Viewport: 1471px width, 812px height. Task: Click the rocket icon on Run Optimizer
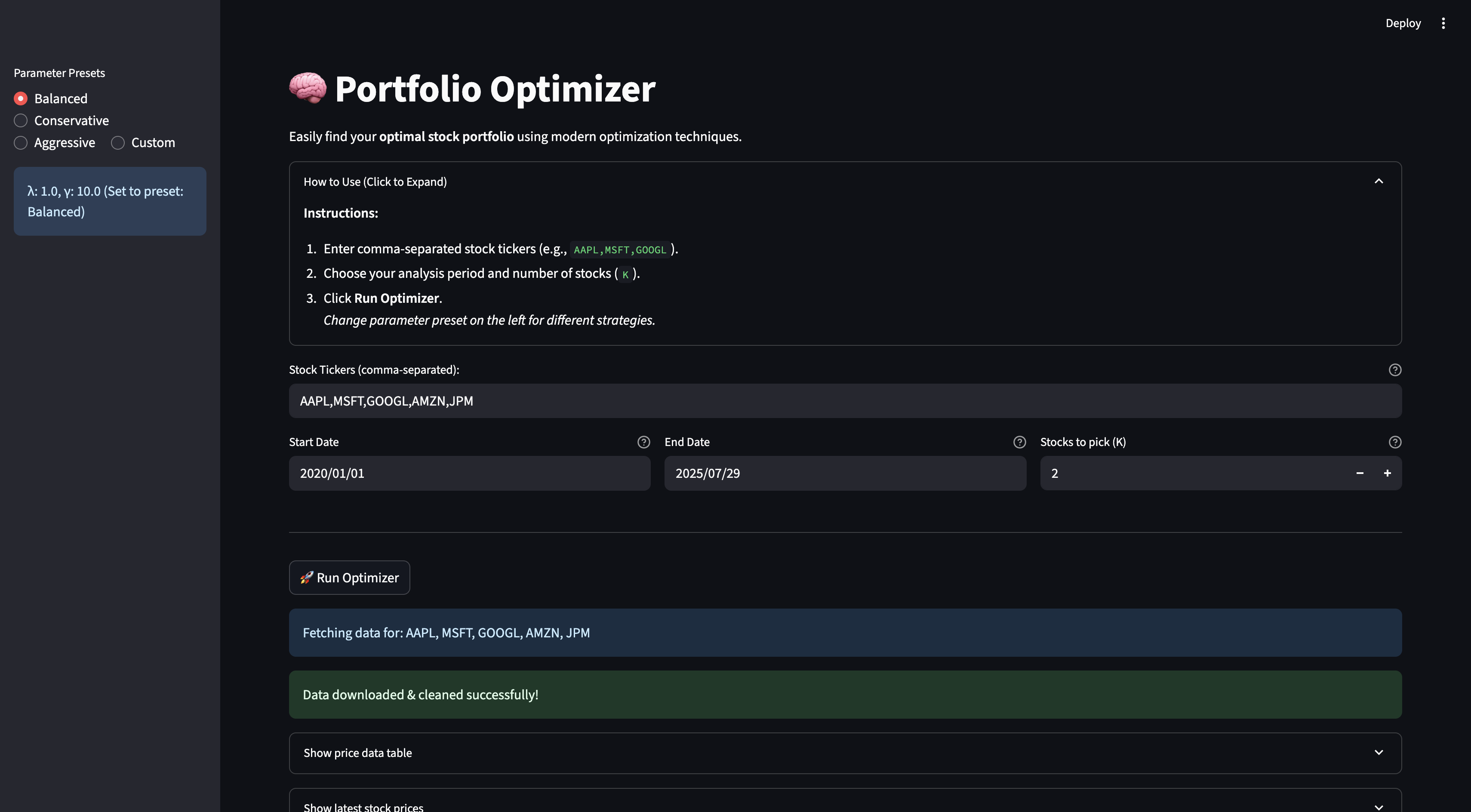point(307,577)
